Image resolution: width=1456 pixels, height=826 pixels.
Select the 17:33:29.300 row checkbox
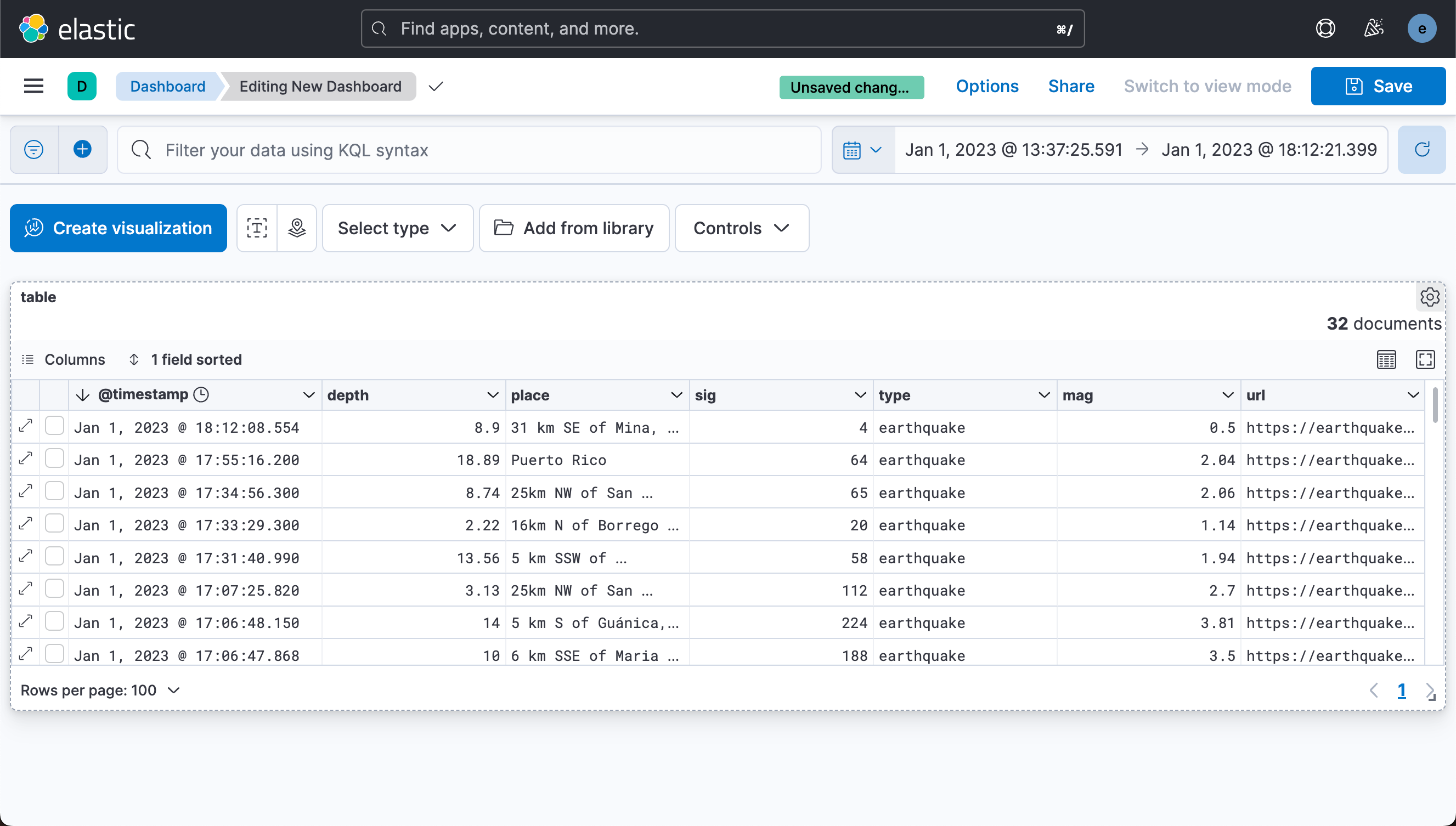[x=54, y=524]
